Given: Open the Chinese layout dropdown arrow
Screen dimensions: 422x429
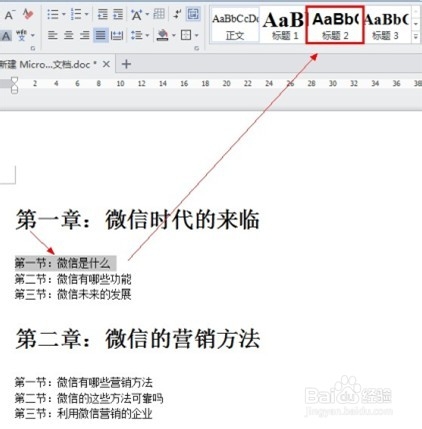Looking at the screenshot, I should click(x=147, y=14).
